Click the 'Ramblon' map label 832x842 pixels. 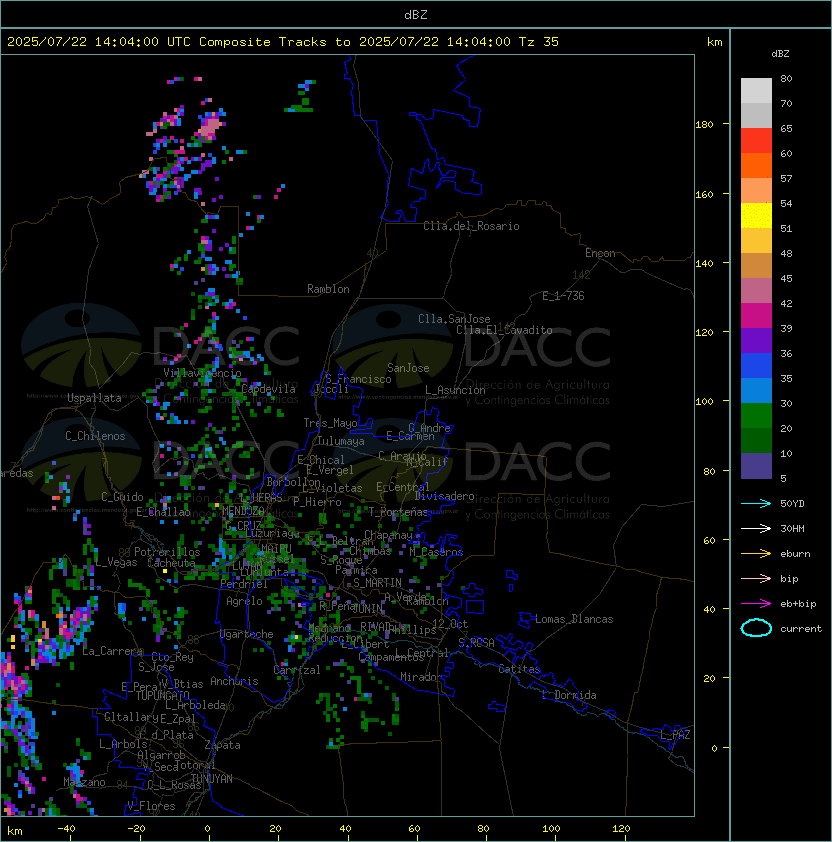(x=328, y=289)
